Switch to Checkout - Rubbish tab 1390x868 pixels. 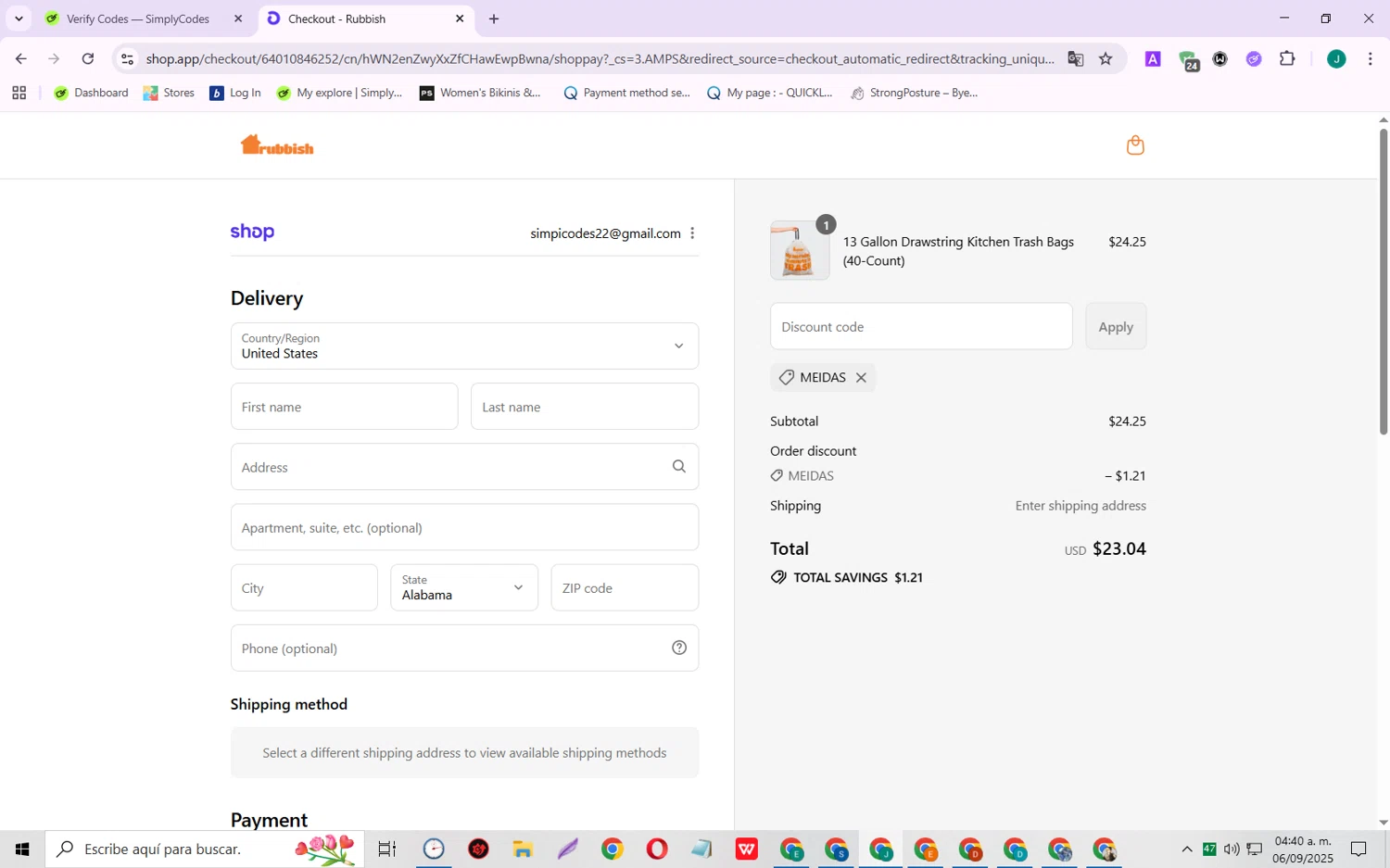point(366,19)
